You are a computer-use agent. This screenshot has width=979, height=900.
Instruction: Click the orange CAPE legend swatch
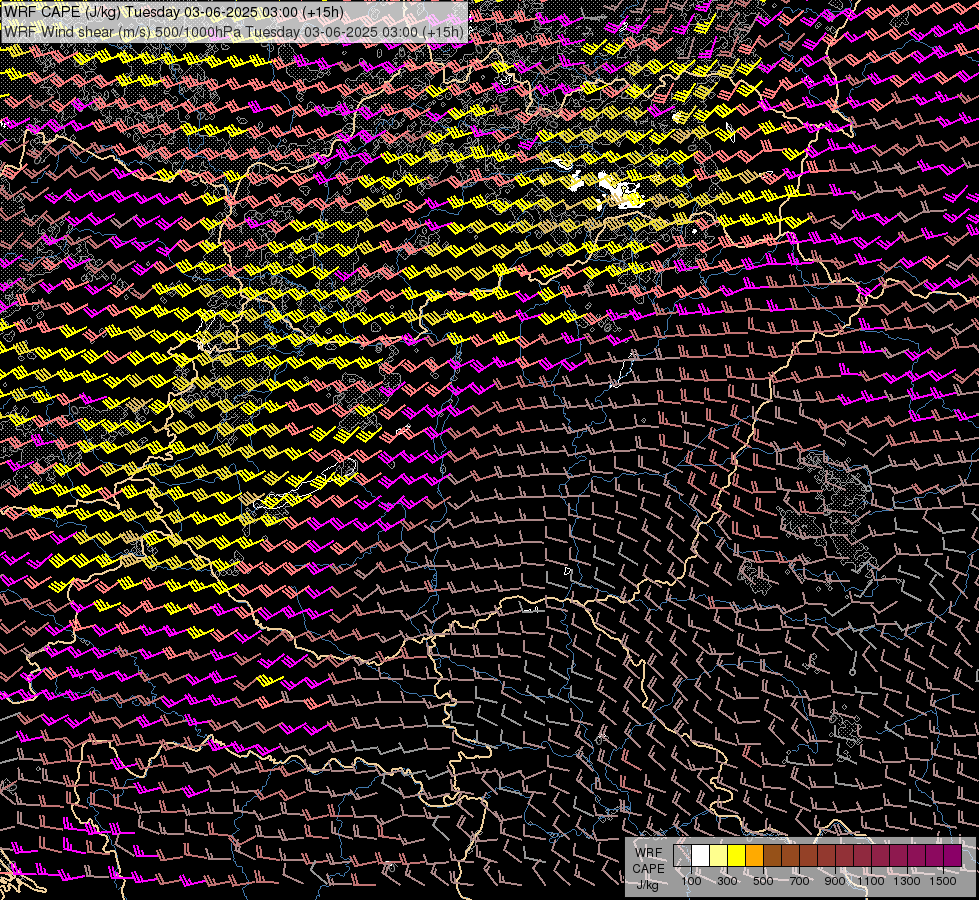point(754,856)
